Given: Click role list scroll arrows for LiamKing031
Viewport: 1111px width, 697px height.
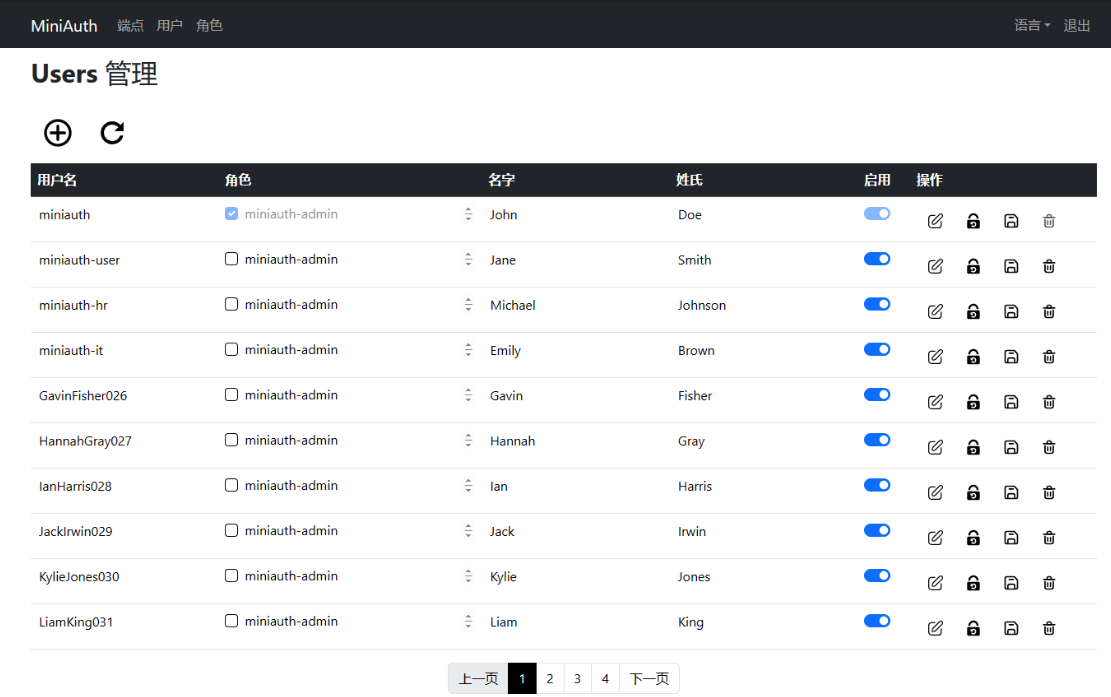Looking at the screenshot, I should point(468,621).
